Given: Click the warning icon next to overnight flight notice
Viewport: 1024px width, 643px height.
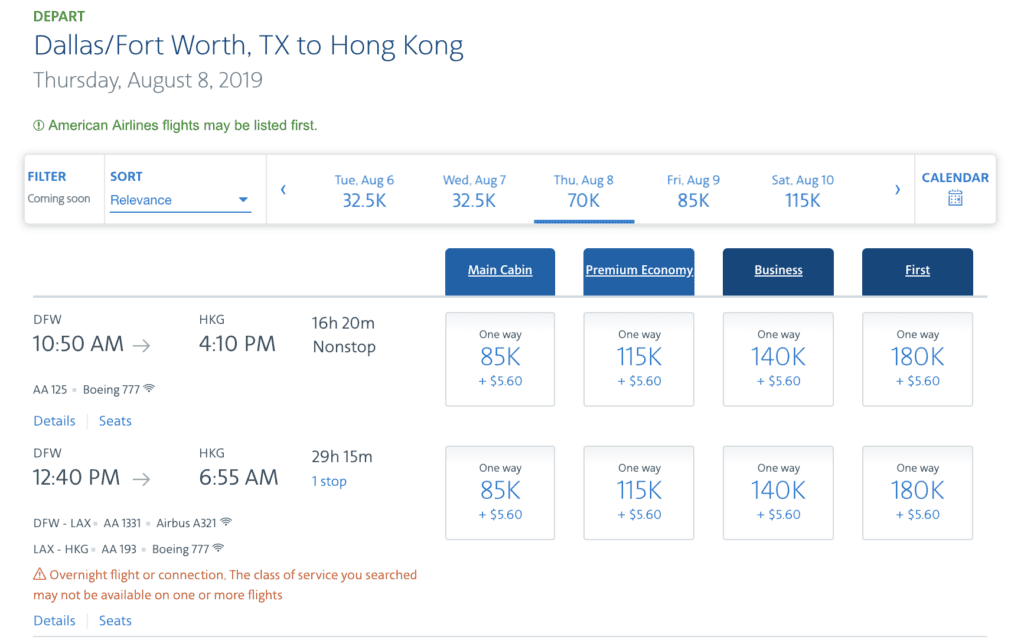Looking at the screenshot, I should tap(40, 574).
